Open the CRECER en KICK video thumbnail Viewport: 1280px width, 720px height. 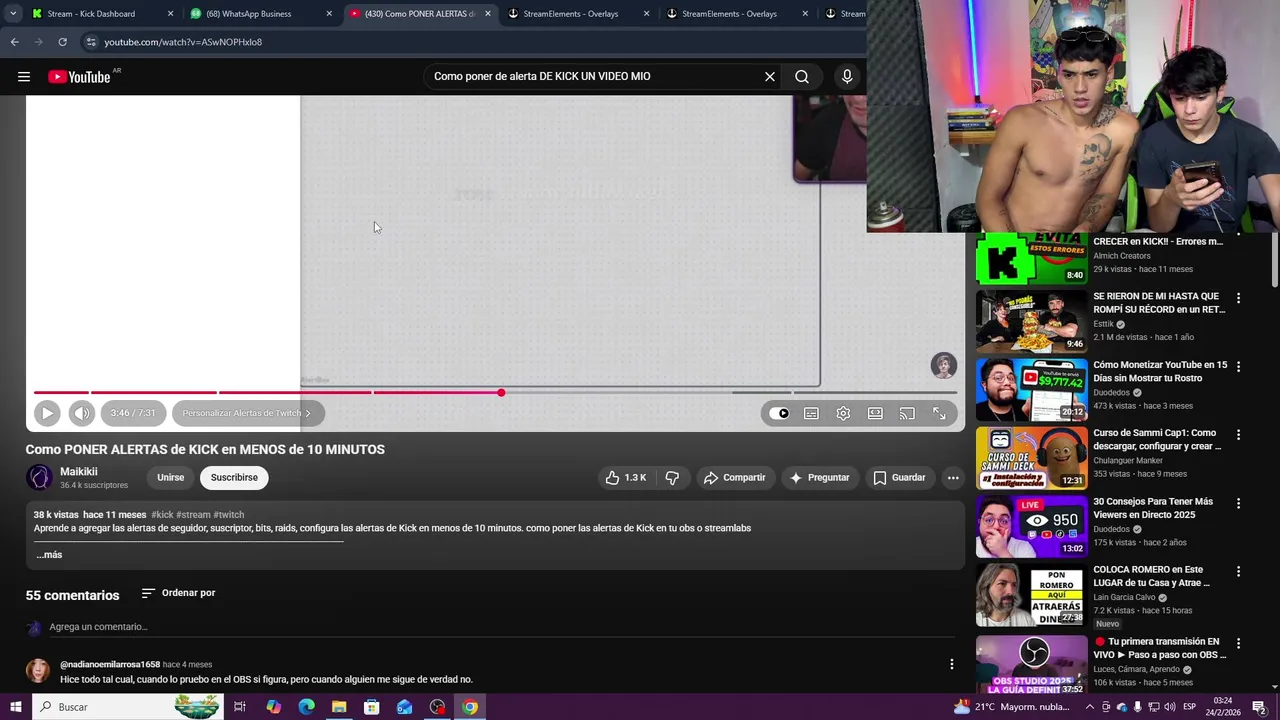coord(1031,258)
